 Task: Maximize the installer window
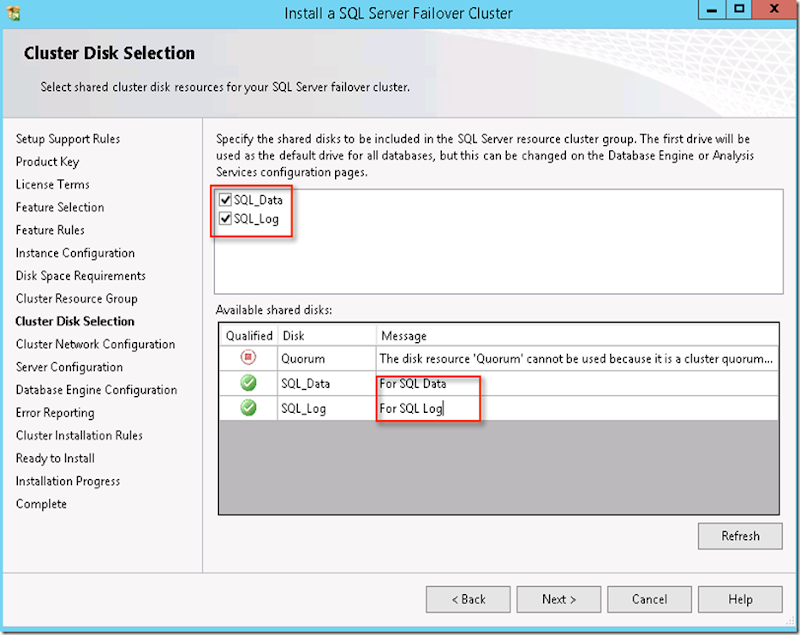[739, 10]
